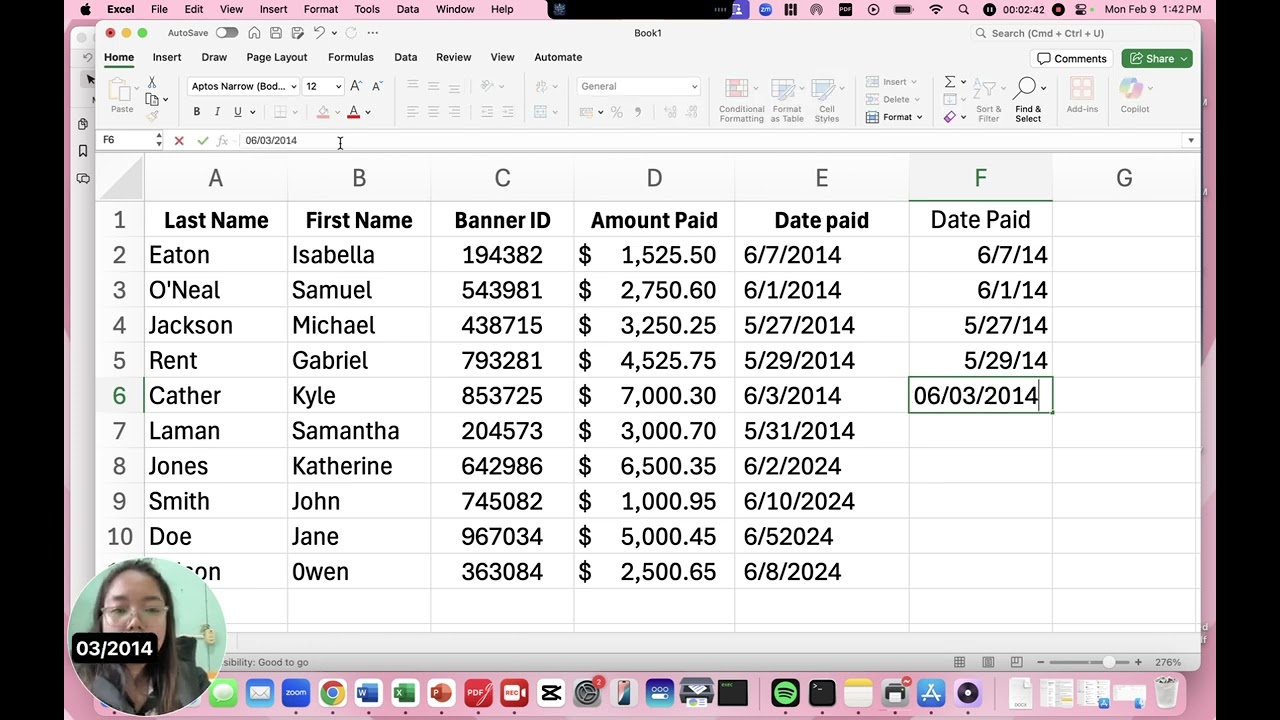The height and width of the screenshot is (720, 1280).
Task: Click the Home icon in title bar
Action: (x=254, y=33)
